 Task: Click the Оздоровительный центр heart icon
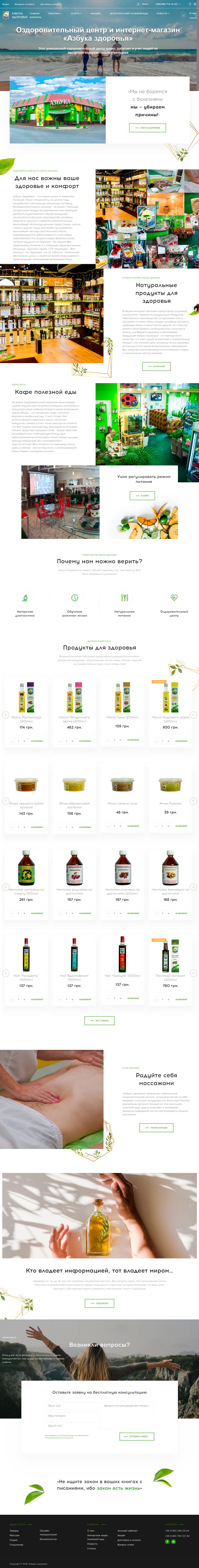click(x=174, y=597)
